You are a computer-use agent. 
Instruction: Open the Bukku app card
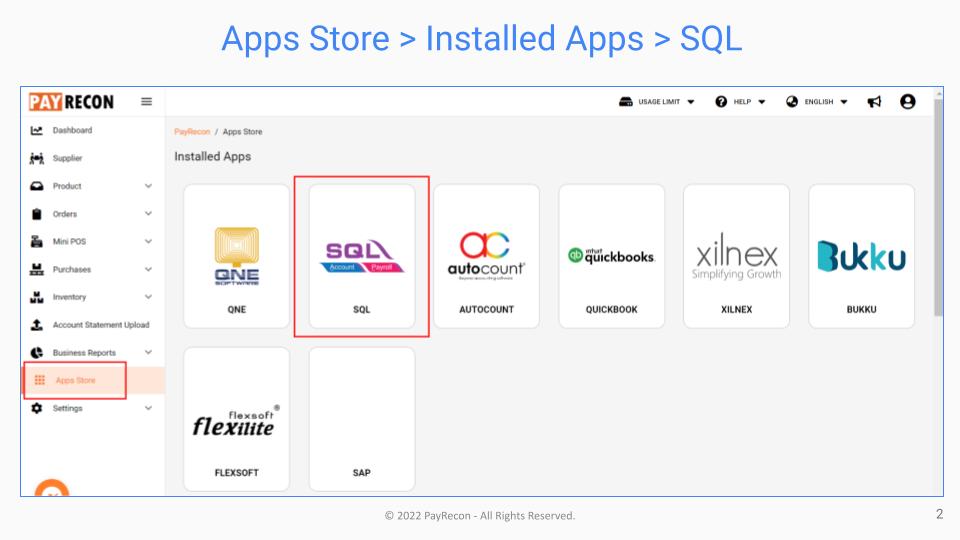tap(861, 257)
